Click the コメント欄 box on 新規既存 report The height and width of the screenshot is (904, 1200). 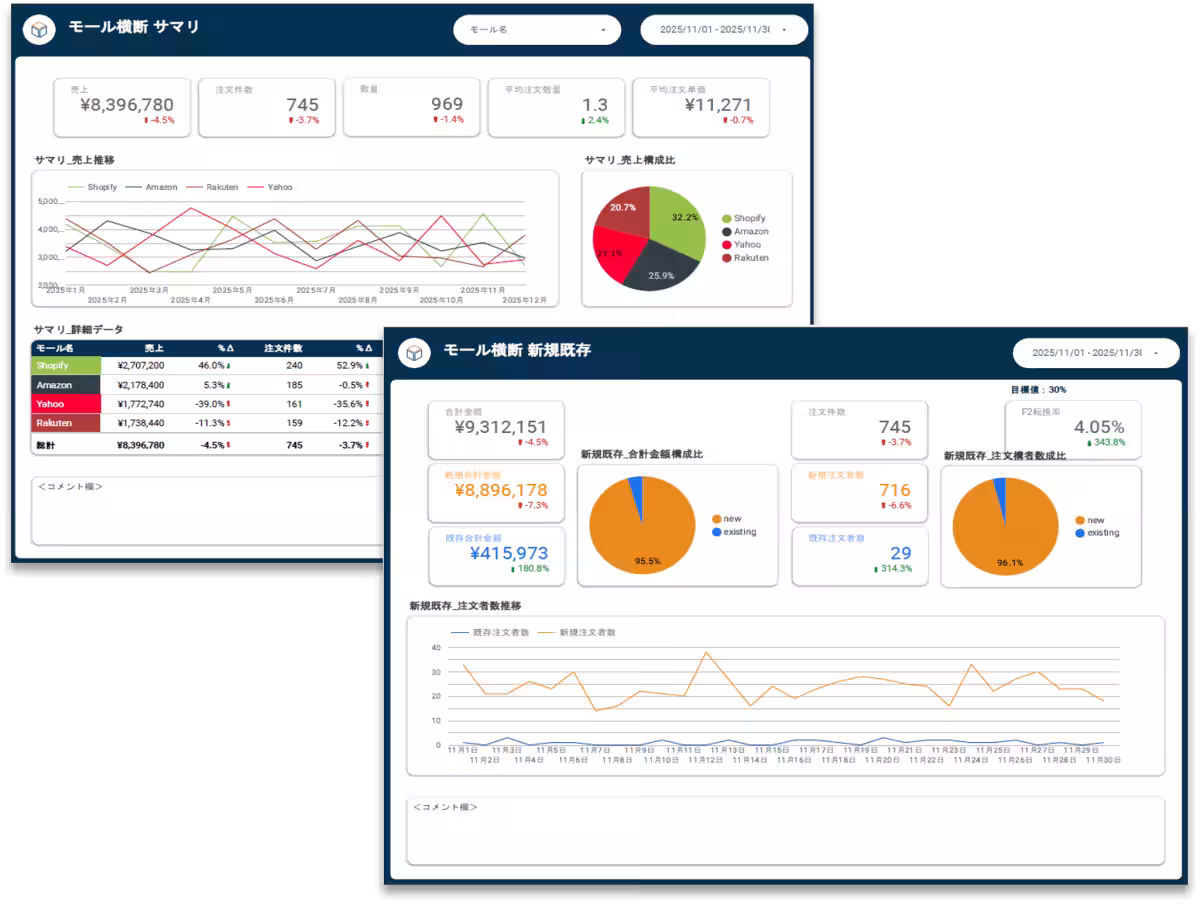point(785,830)
